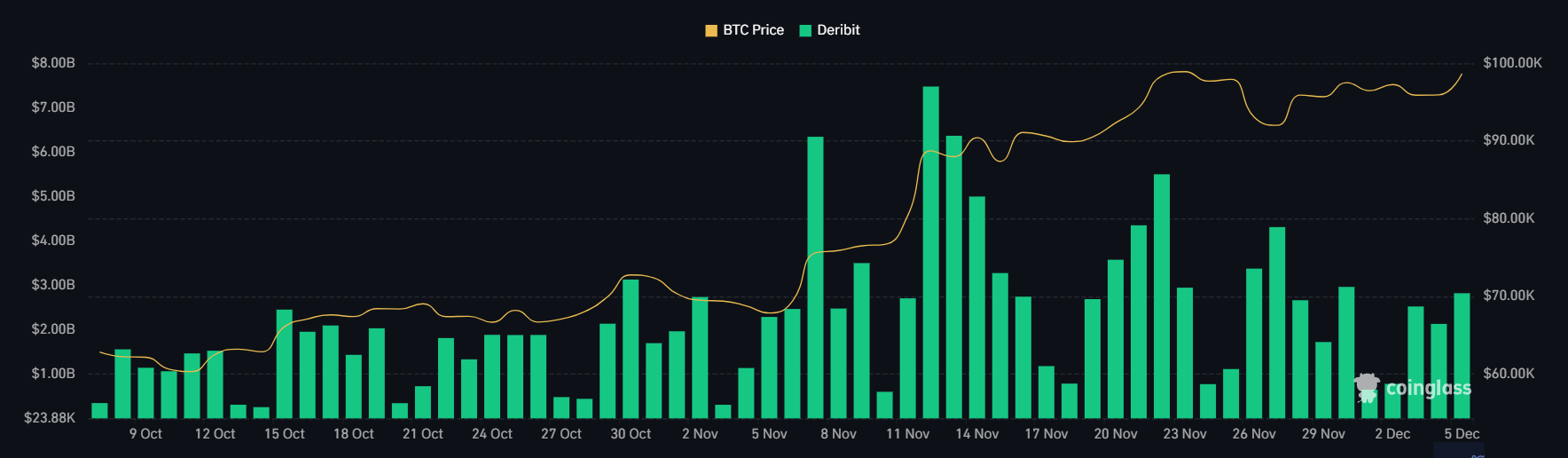Viewport: 1568px width, 458px height.
Task: Click the last bar above 5 Dec
Action: pyautogui.click(x=1462, y=355)
